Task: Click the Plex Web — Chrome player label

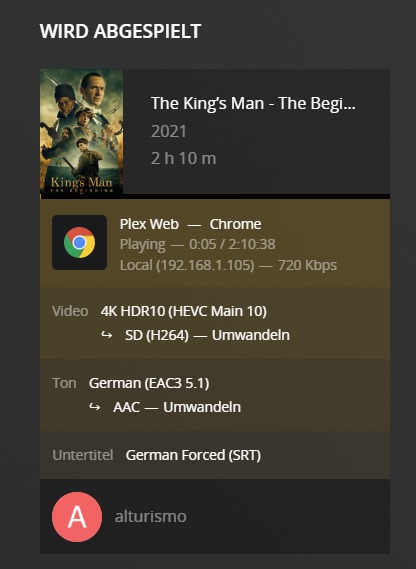Action: tap(191, 224)
